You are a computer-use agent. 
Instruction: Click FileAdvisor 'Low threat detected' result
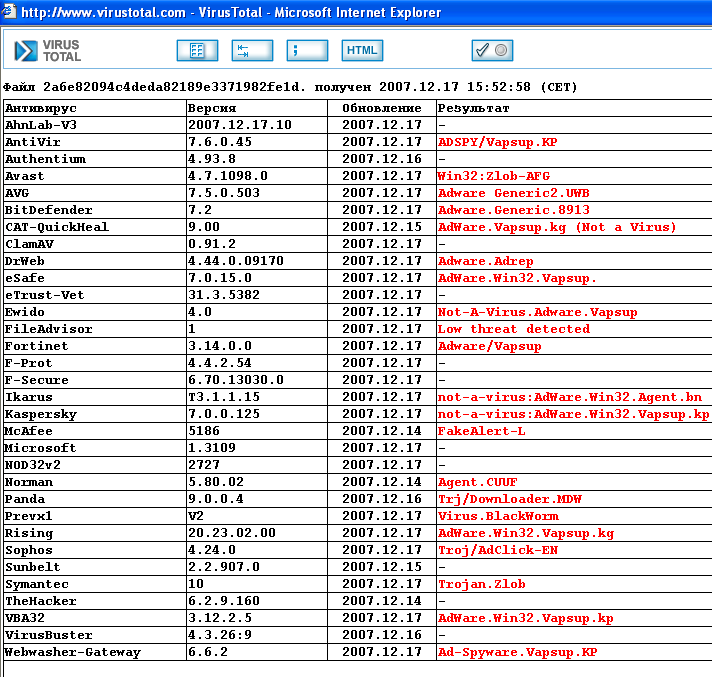514,329
